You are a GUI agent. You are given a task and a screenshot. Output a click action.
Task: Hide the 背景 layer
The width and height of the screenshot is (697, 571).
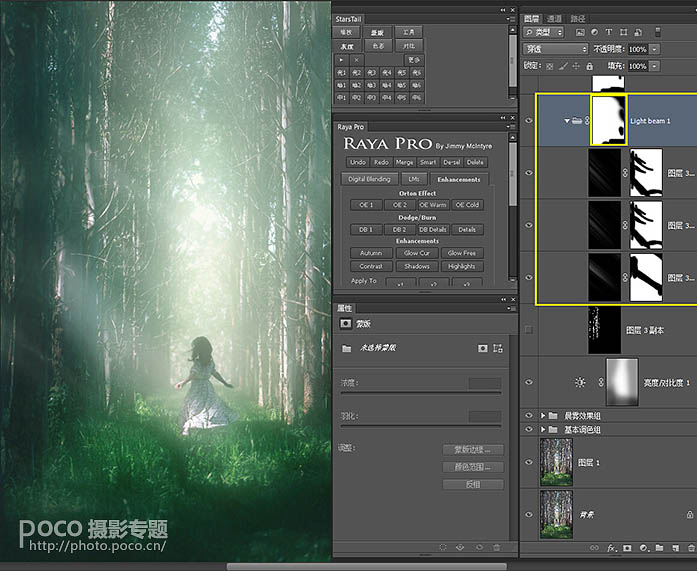coord(529,515)
